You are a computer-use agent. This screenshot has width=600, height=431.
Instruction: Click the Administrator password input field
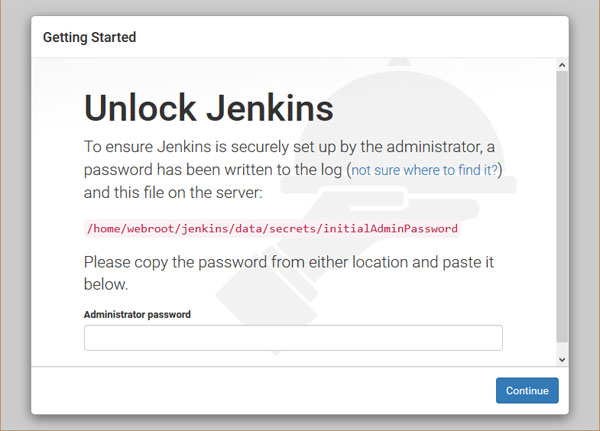293,338
